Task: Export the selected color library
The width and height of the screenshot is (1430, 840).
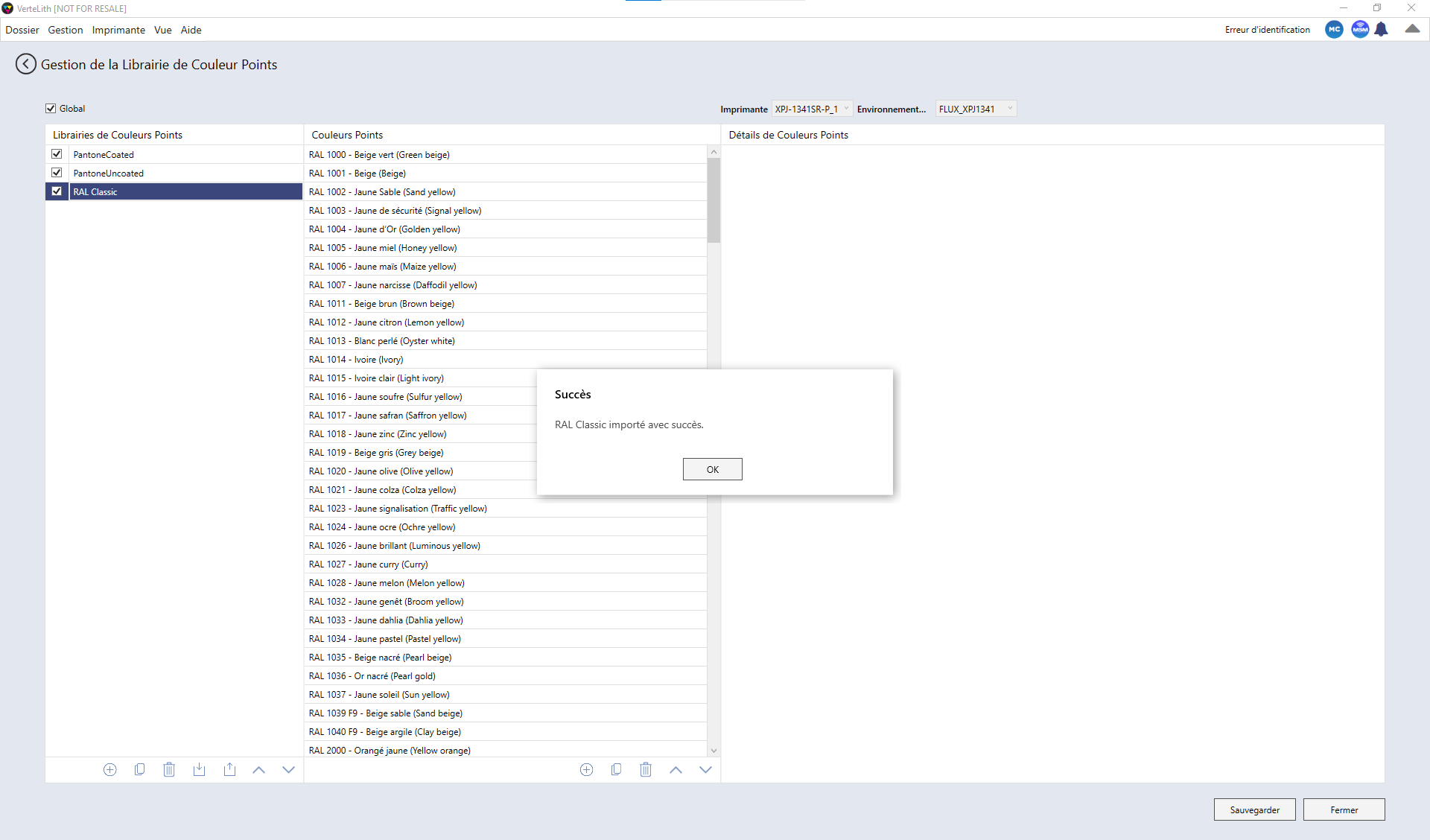Action: tap(229, 769)
